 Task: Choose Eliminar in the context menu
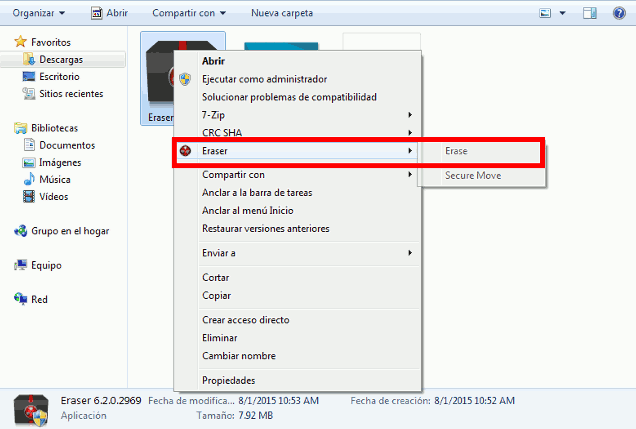click(220, 338)
